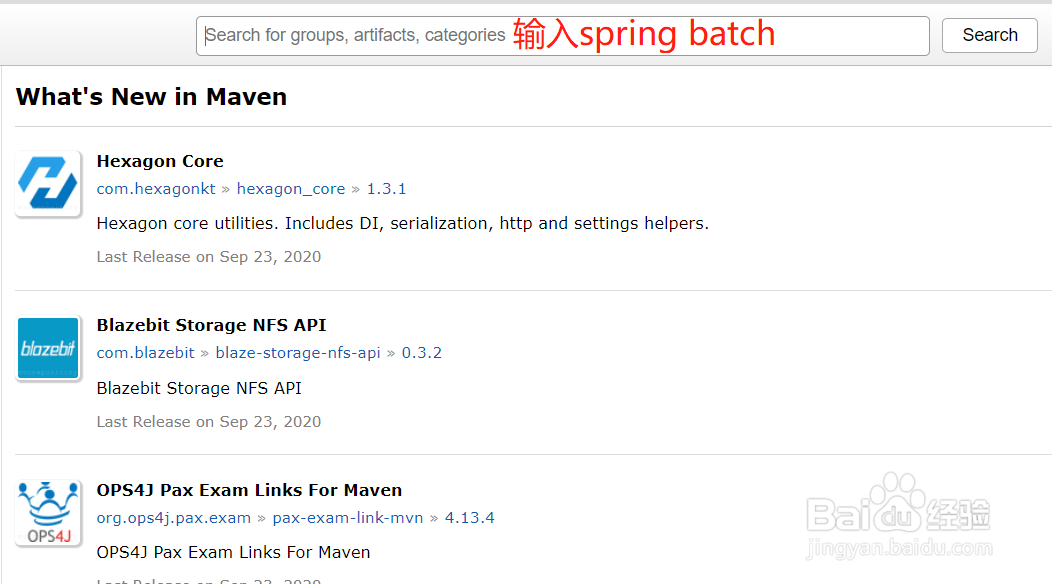Open the com.blazebit group link
The image size is (1052, 584).
tap(145, 353)
